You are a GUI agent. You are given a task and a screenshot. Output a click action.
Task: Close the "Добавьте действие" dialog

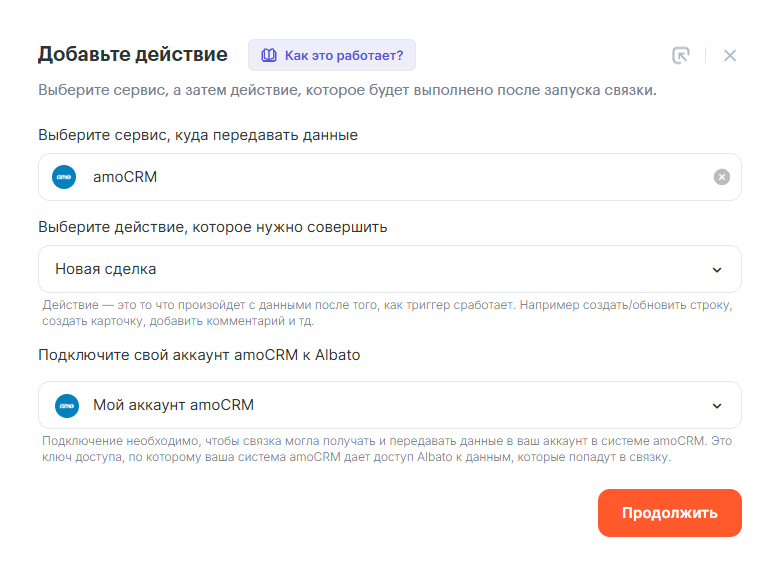click(730, 55)
